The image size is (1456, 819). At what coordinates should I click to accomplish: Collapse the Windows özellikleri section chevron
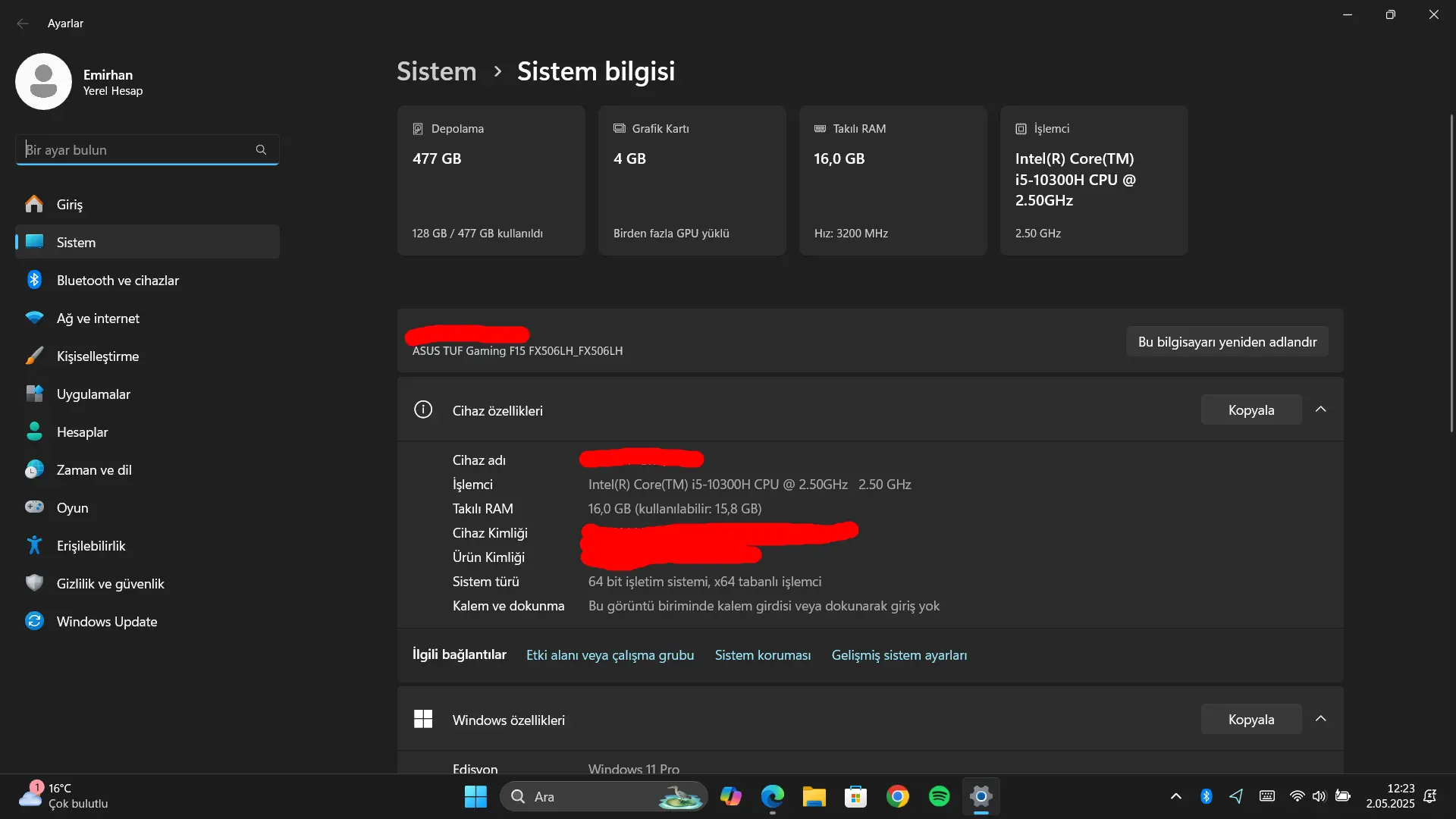1320,719
